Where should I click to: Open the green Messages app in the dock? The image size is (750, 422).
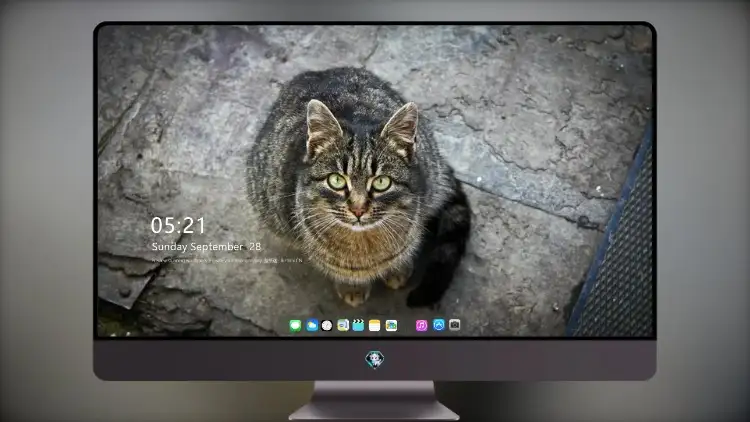(x=295, y=325)
